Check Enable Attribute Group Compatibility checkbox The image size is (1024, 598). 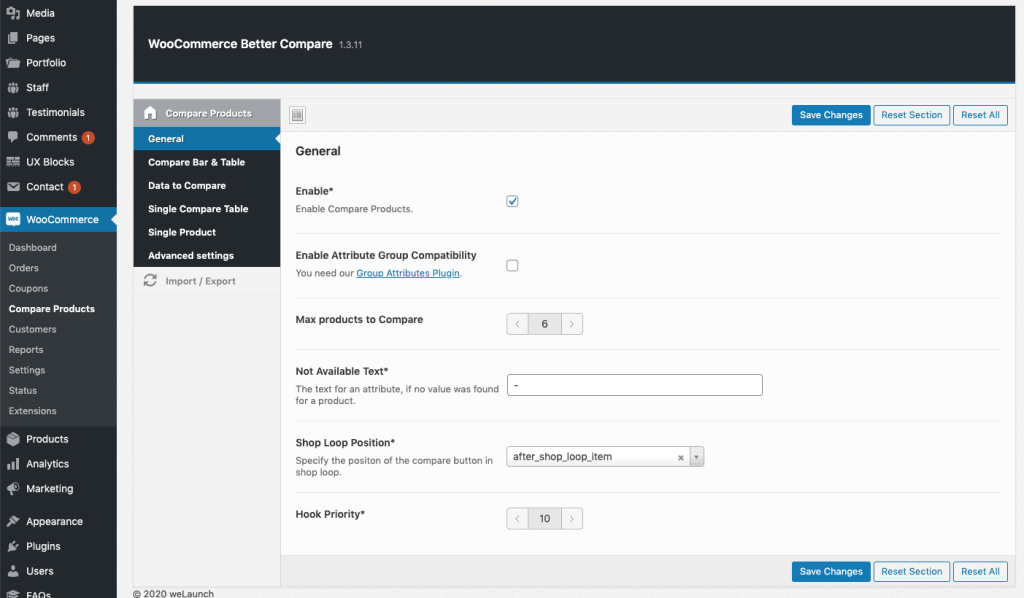point(512,266)
